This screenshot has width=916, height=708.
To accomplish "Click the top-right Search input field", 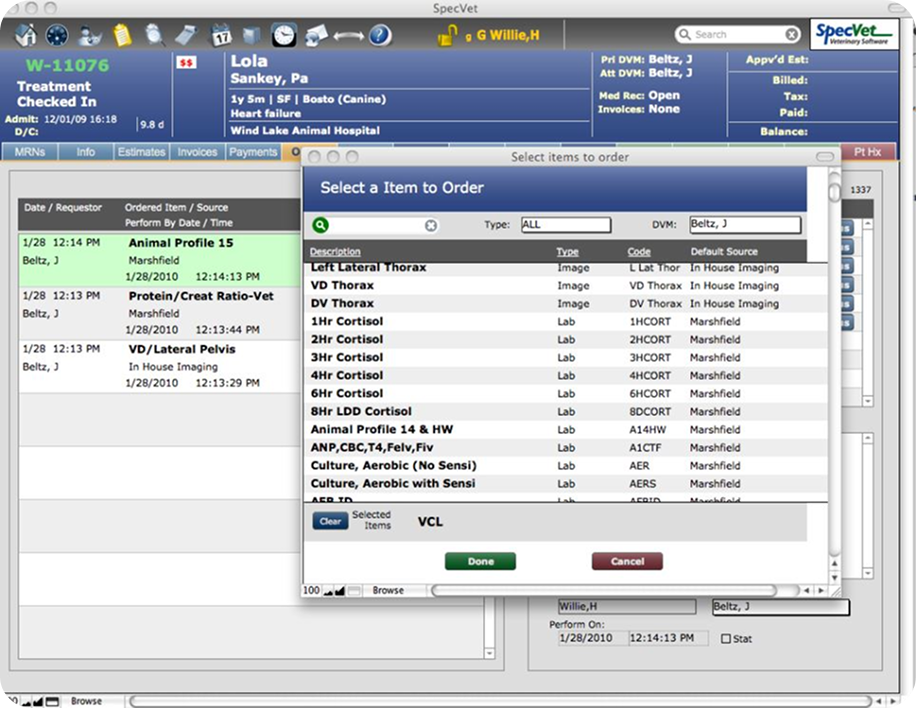I will 737,34.
